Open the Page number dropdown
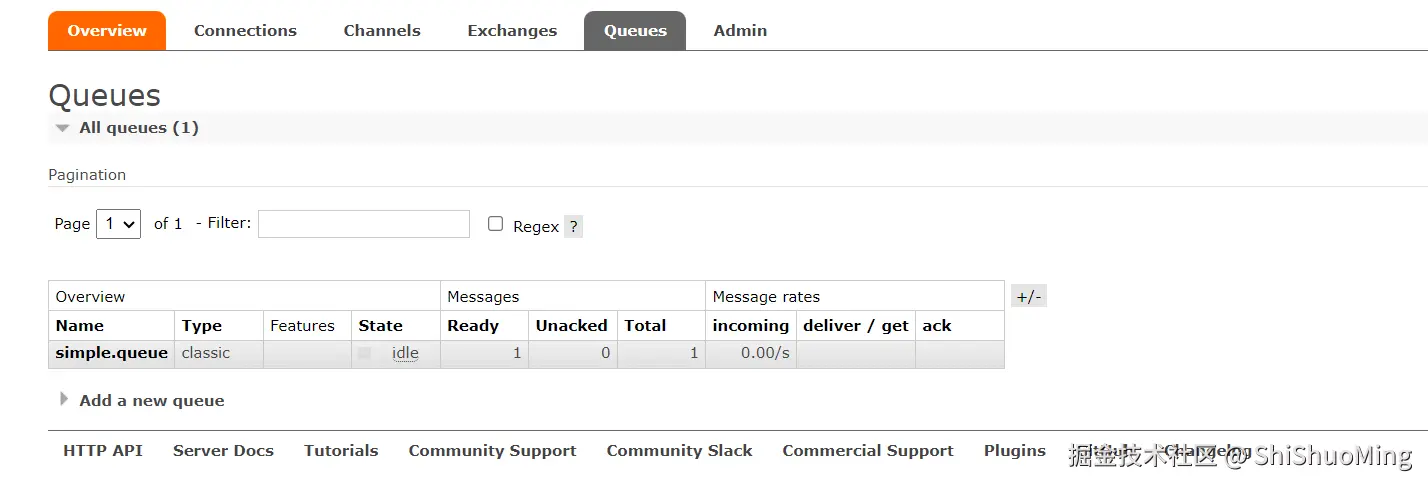The image size is (1428, 488). (118, 224)
